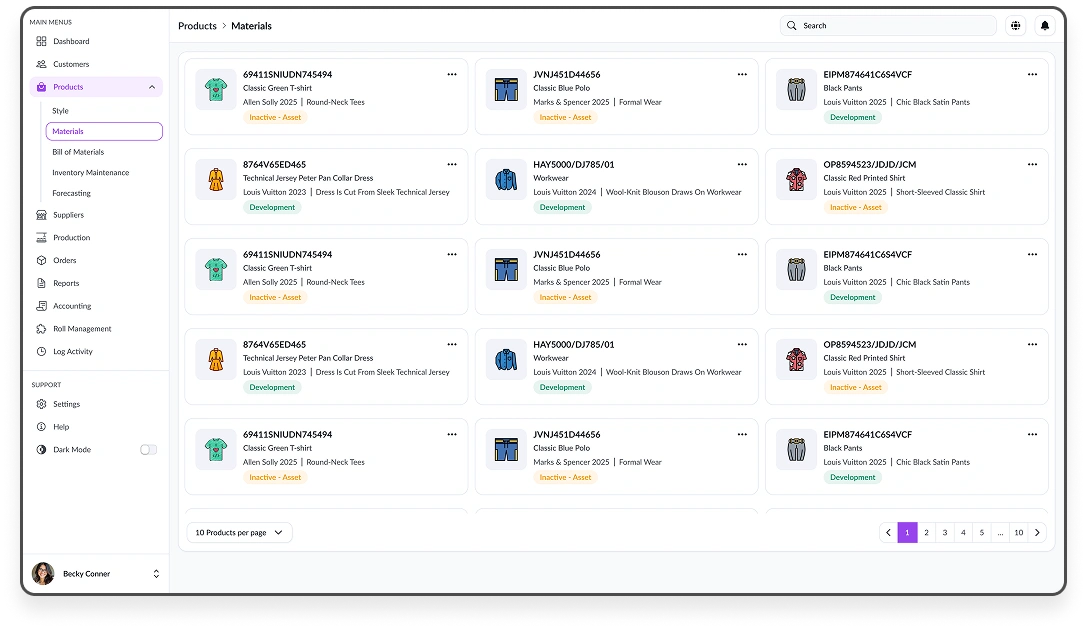The image size is (1087, 630).
Task: Expand Becky Conner account switcher
Action: [x=156, y=574]
